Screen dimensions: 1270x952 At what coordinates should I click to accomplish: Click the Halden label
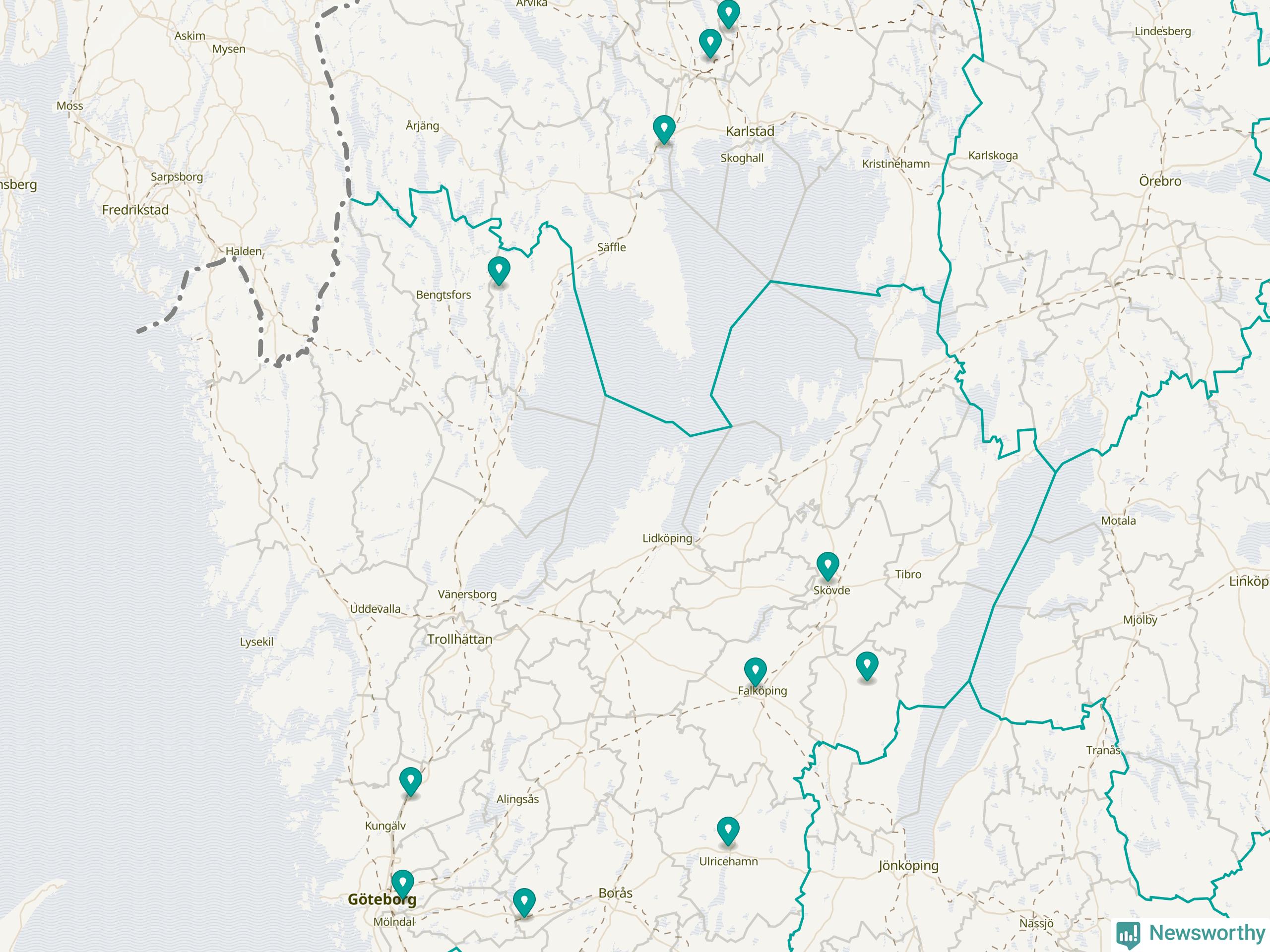pos(244,251)
